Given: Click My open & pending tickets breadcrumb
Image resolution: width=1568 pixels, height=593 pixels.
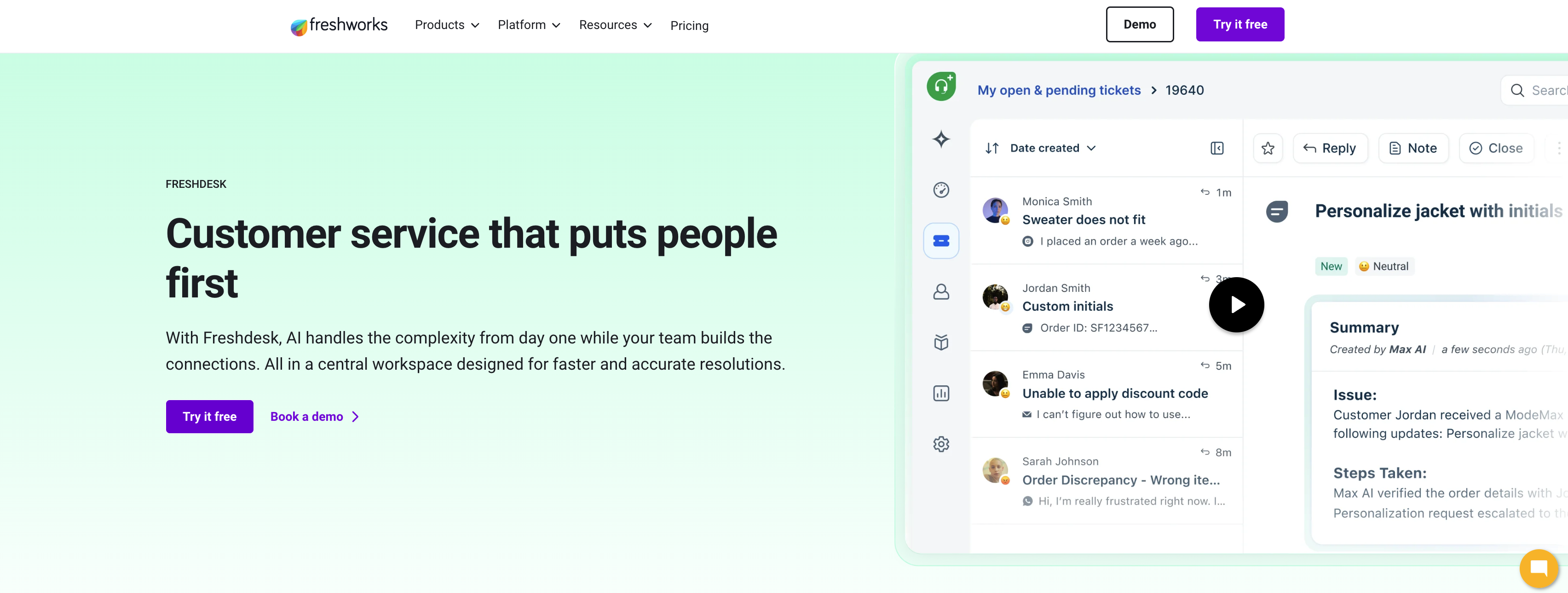Looking at the screenshot, I should 1059,90.
